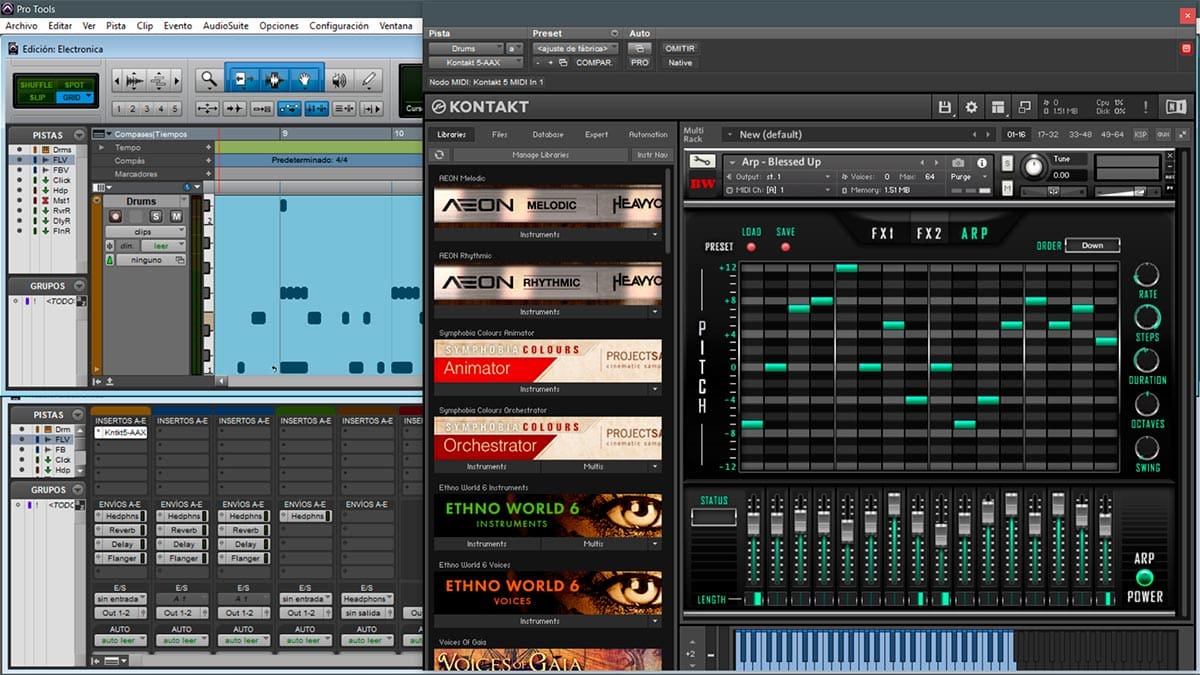Toggle the instrument M mute button in Kontakt
The image size is (1200, 675).
[1006, 187]
